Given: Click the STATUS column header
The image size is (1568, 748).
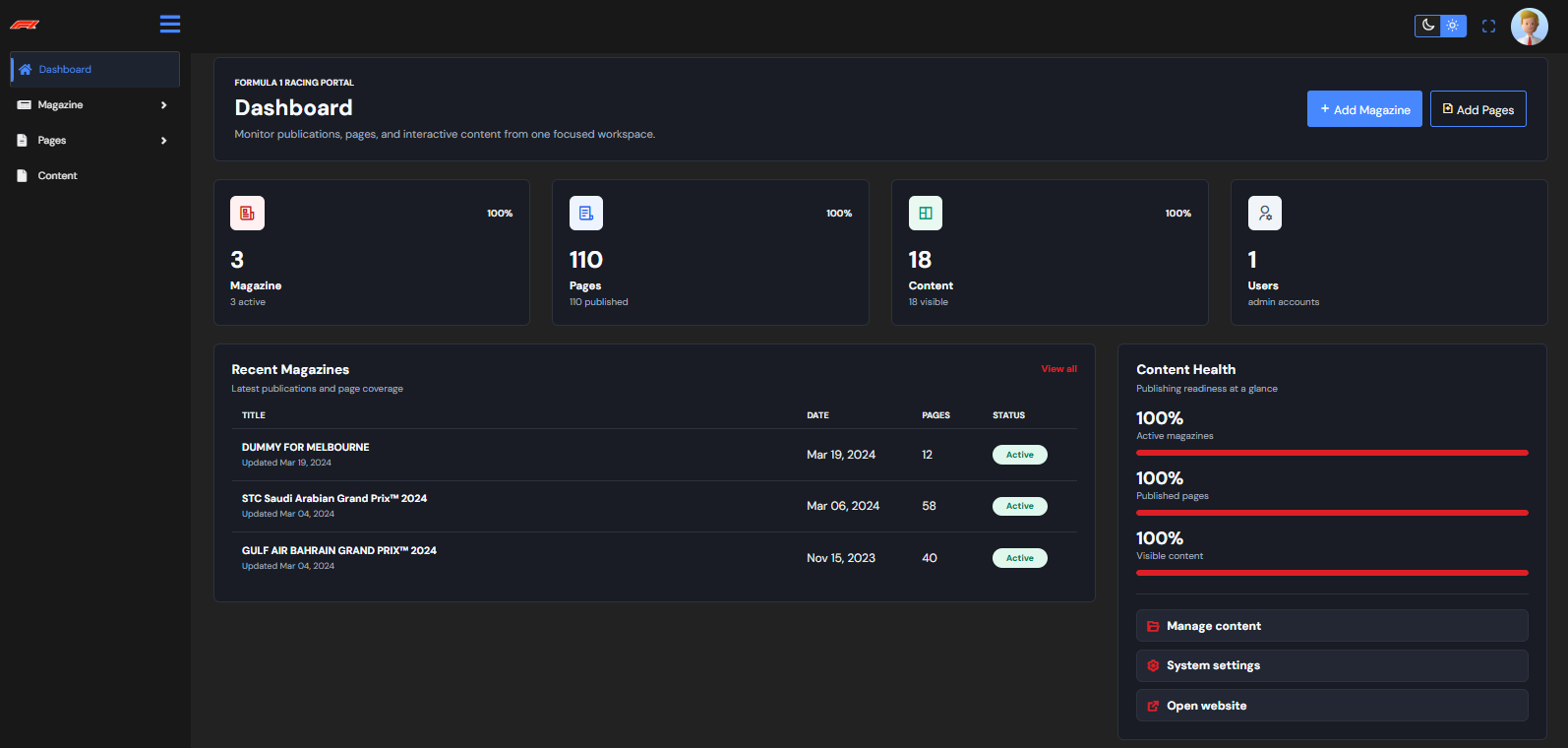Looking at the screenshot, I should pyautogui.click(x=1008, y=415).
